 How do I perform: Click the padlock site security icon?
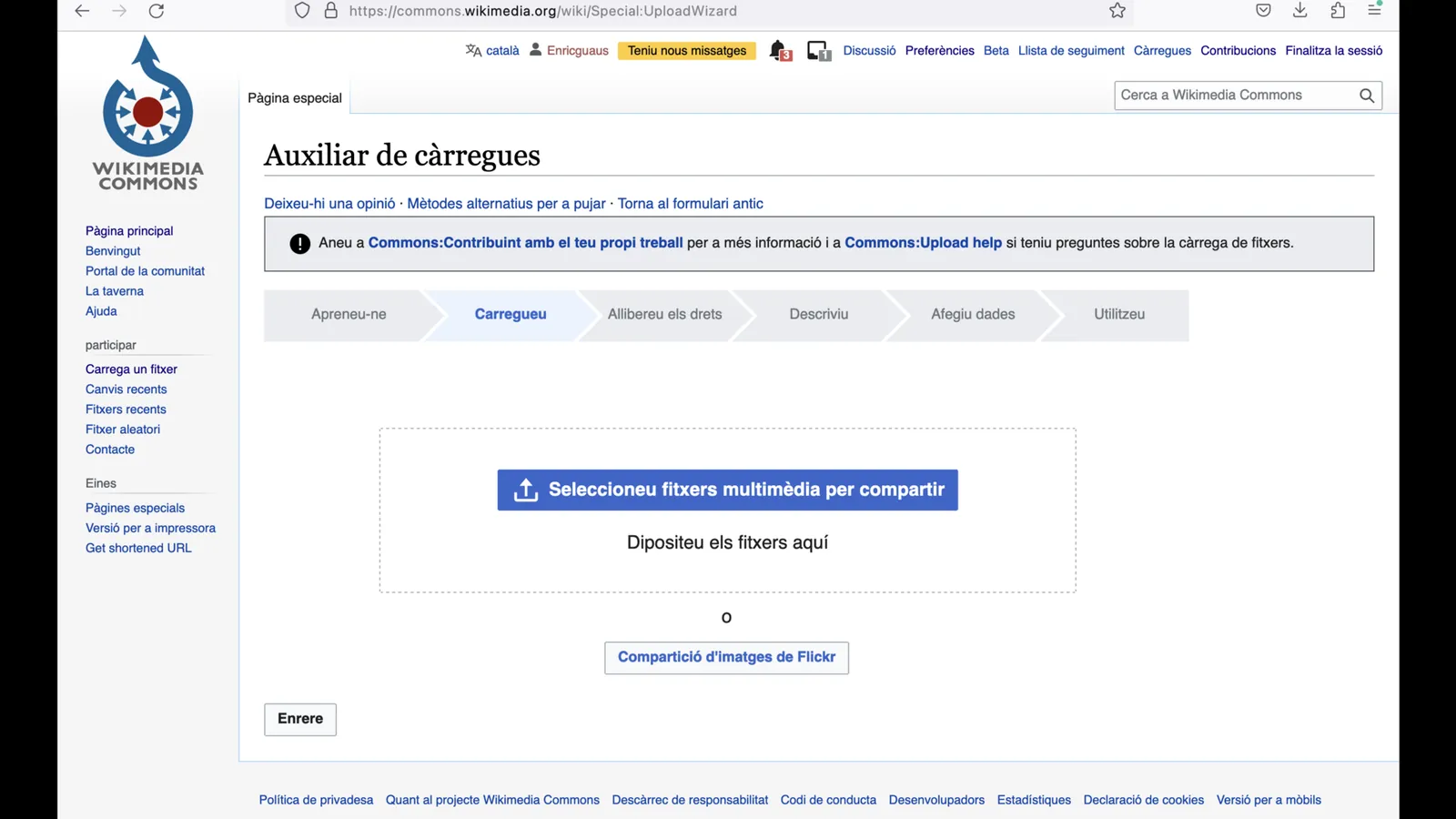[331, 11]
